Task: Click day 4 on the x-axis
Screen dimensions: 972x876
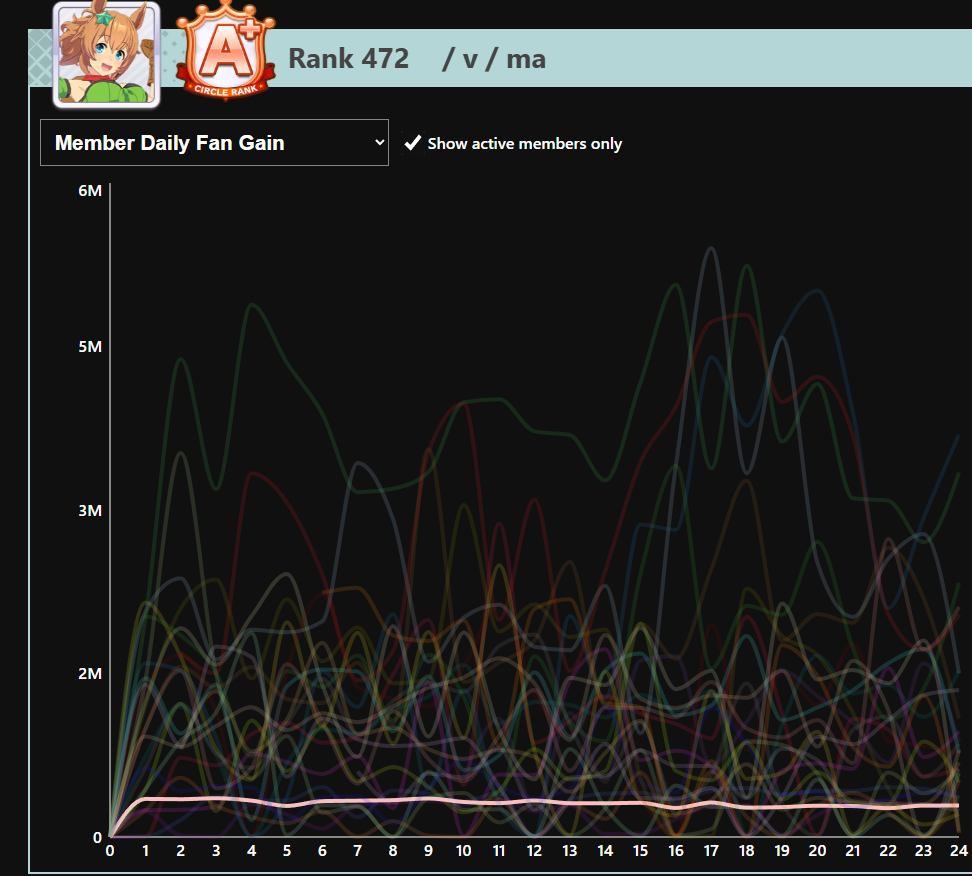Action: (251, 851)
